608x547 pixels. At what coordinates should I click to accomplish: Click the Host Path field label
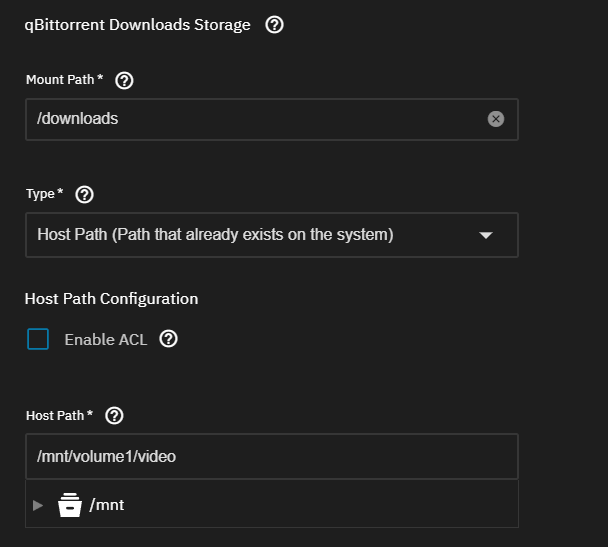tap(59, 416)
